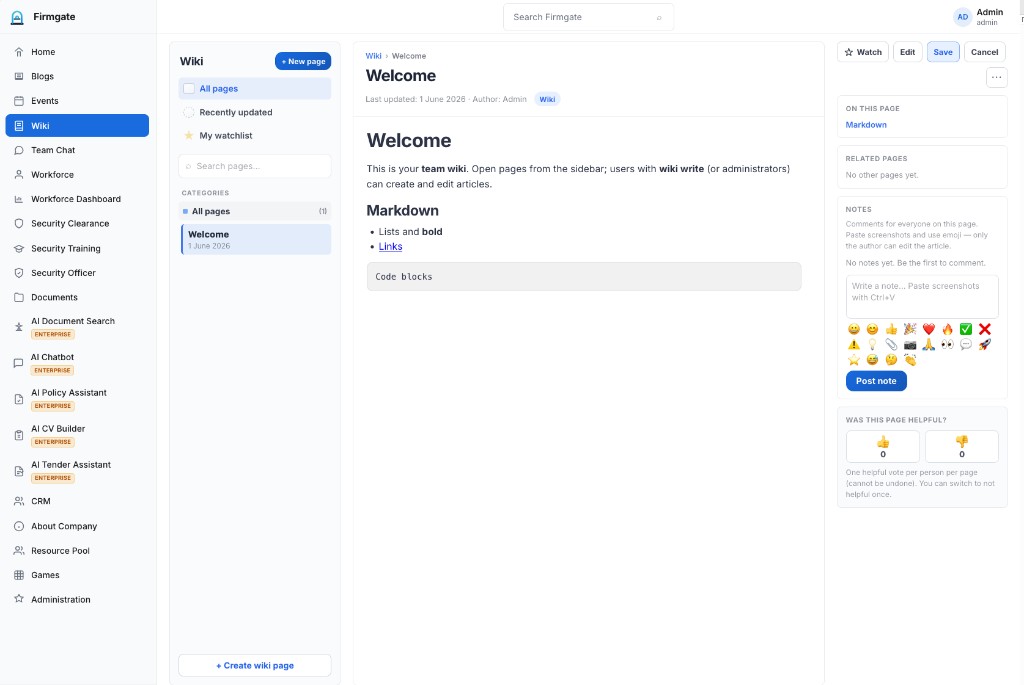Viewport: 1024px width, 685px height.
Task: Select the All pages category row
Action: coord(255,211)
